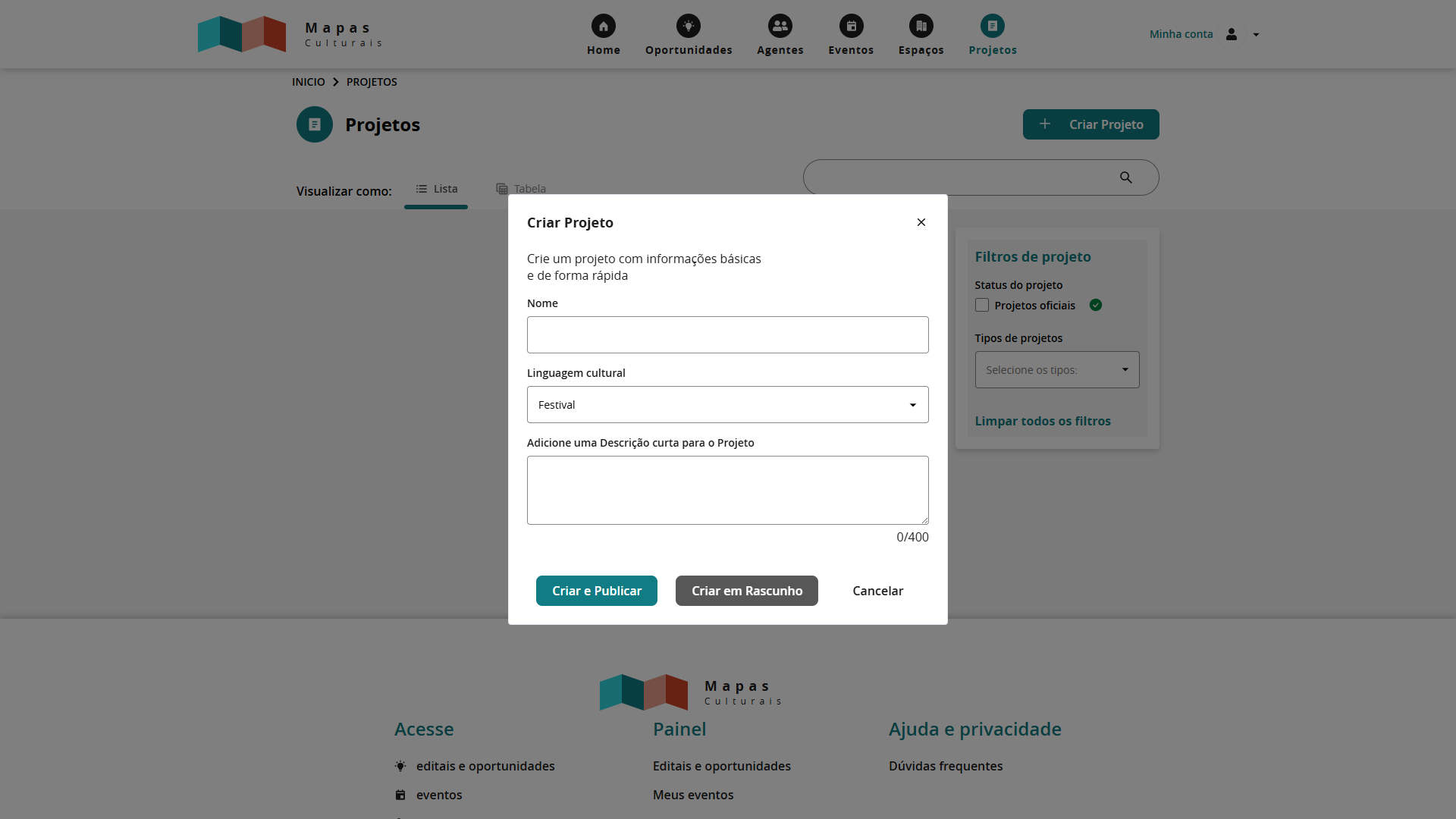The image size is (1456, 819).
Task: Expand the 'Selecione os tipos' dropdown
Action: (x=1056, y=369)
